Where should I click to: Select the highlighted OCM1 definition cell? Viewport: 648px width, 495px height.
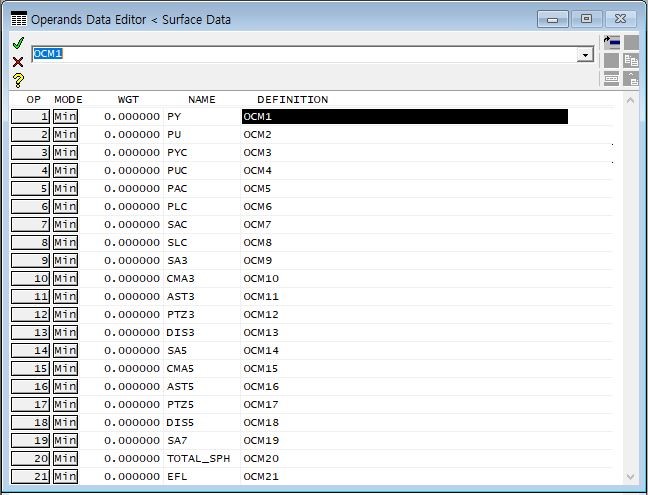(405, 117)
